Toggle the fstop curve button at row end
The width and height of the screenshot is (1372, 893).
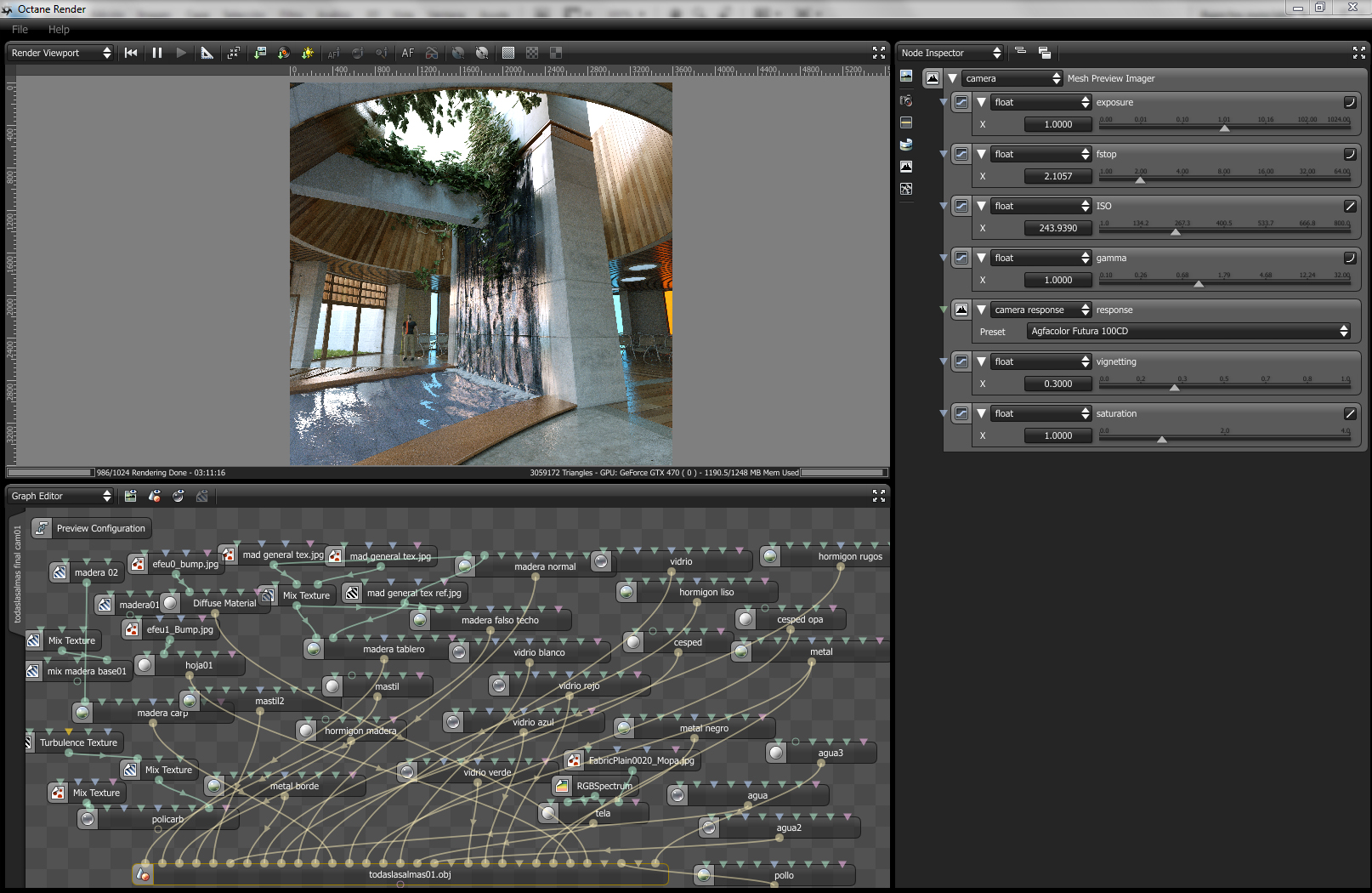pyautogui.click(x=1350, y=154)
